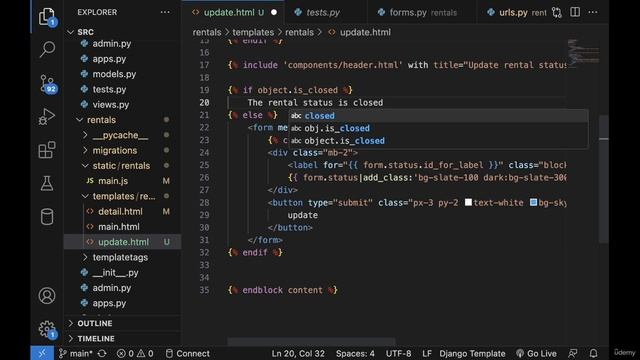
Task: Open the Manage gear icon
Action: [x=47, y=329]
